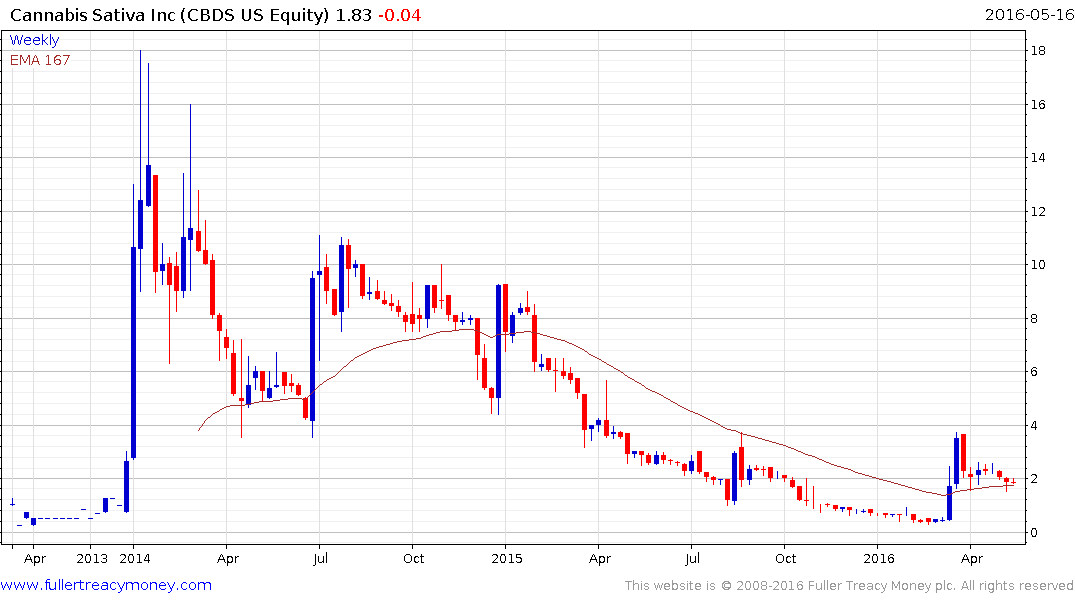
Task: Click the y-axis label 14
Action: [x=1038, y=158]
